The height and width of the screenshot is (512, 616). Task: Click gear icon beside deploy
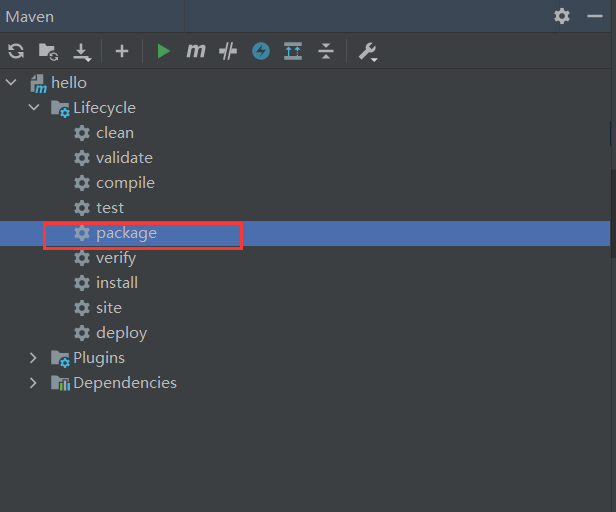coord(82,333)
